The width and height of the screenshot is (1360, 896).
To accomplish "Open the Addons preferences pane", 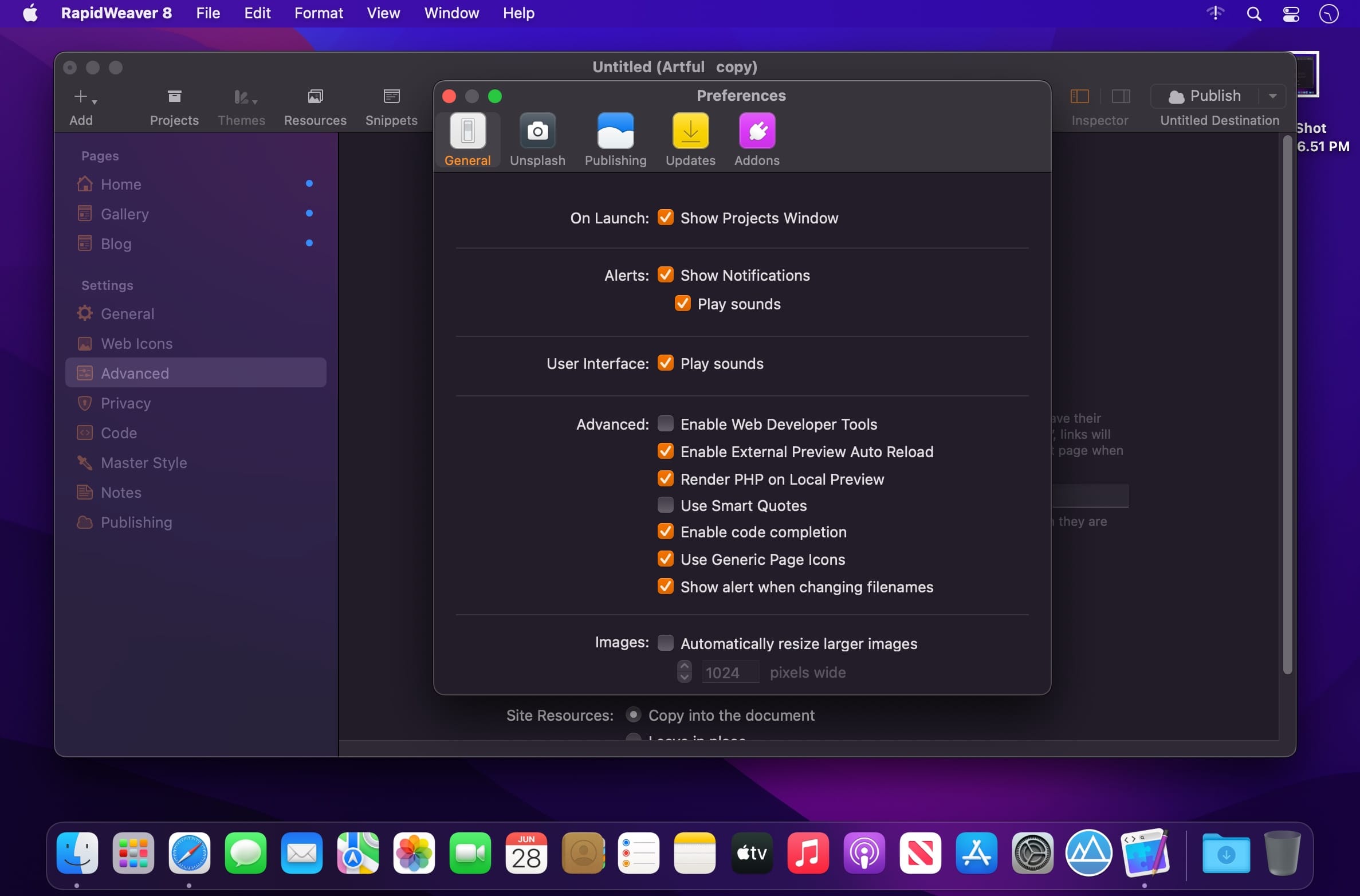I will click(757, 140).
